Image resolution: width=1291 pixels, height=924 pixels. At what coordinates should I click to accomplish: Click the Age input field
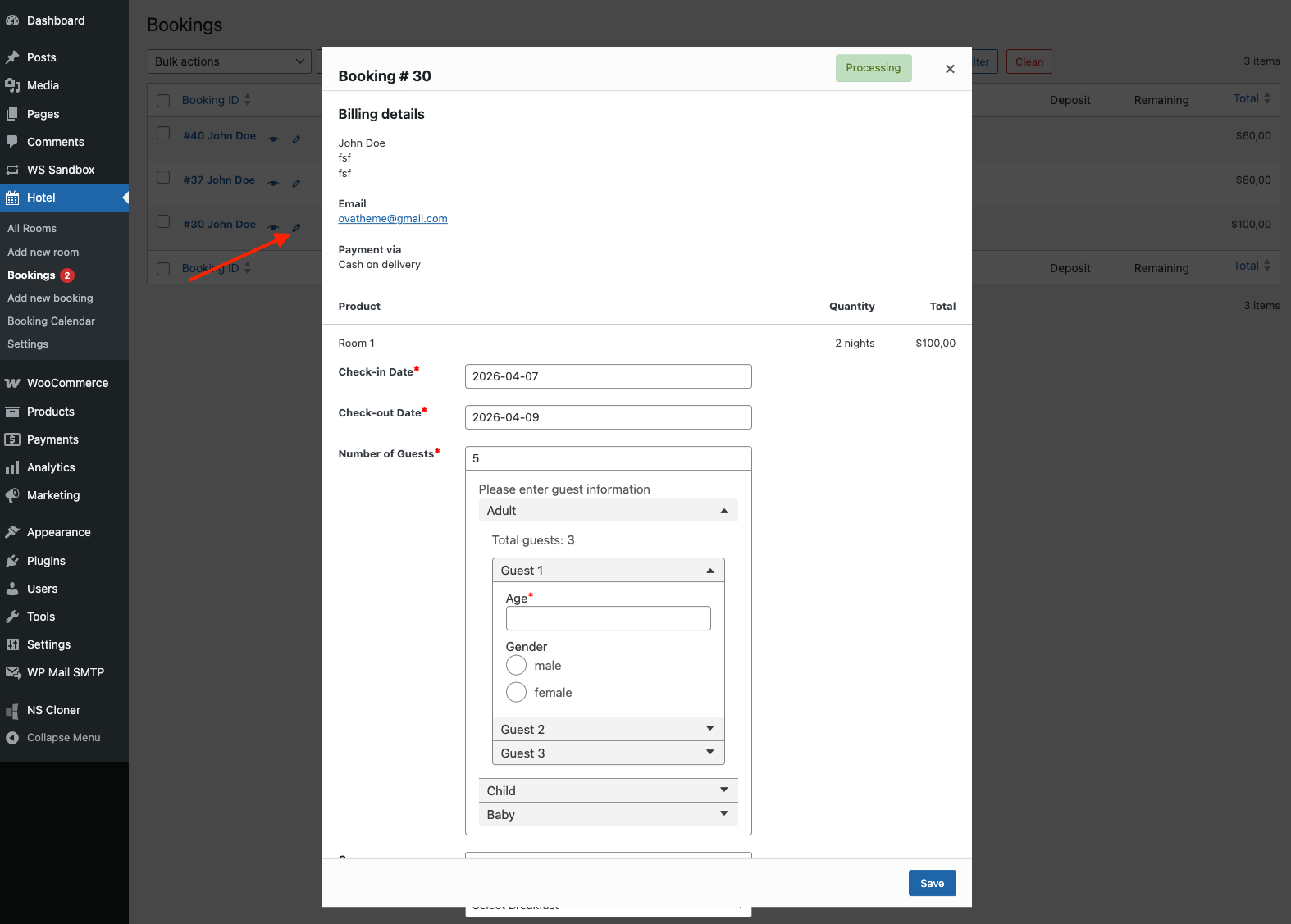(608, 618)
